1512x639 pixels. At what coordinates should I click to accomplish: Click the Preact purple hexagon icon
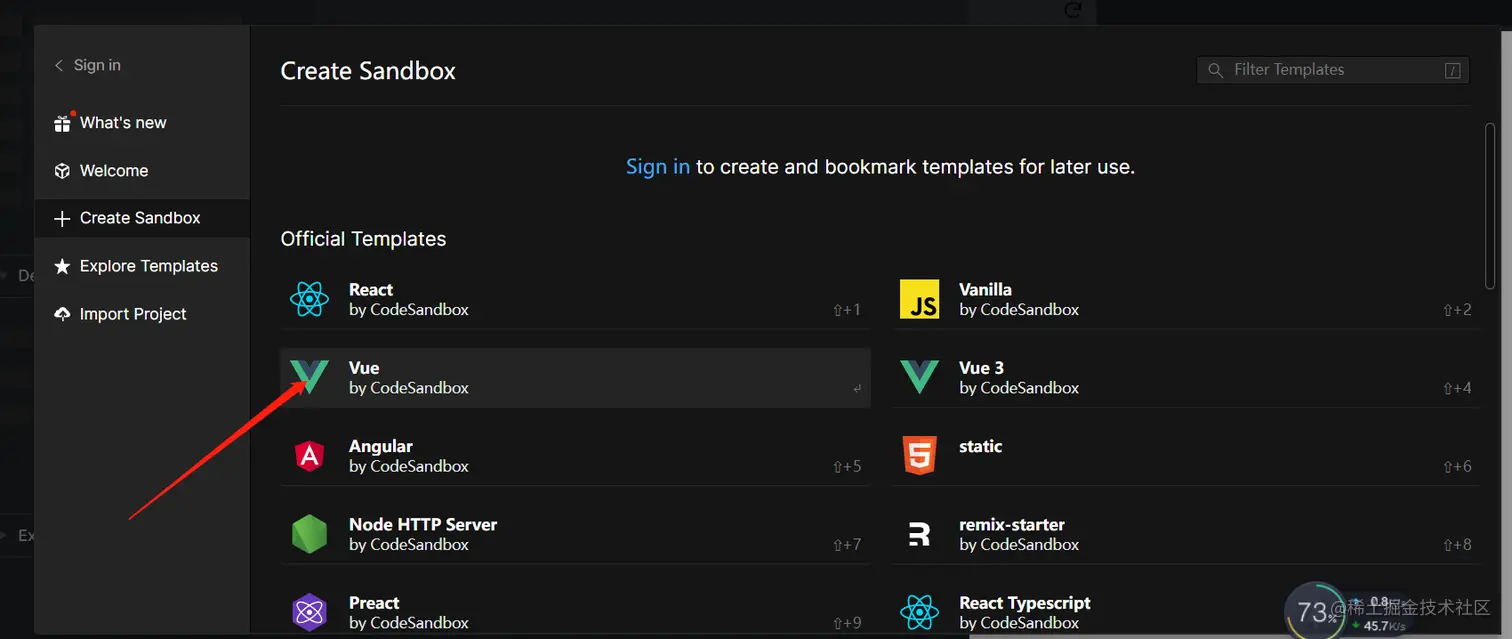(309, 612)
